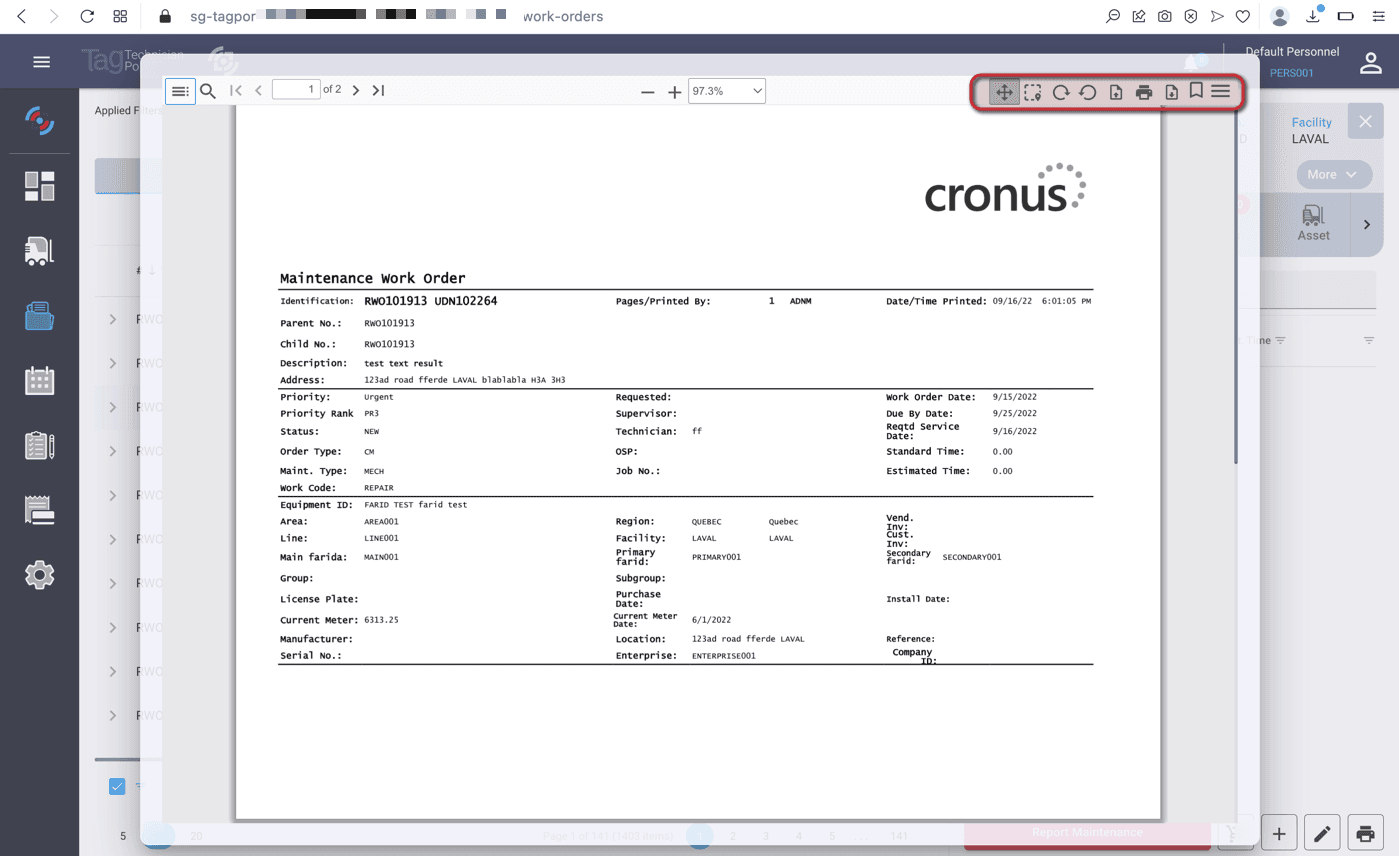This screenshot has height=856, width=1399.
Task: Open the user account icon in header
Action: pyautogui.click(x=1370, y=62)
